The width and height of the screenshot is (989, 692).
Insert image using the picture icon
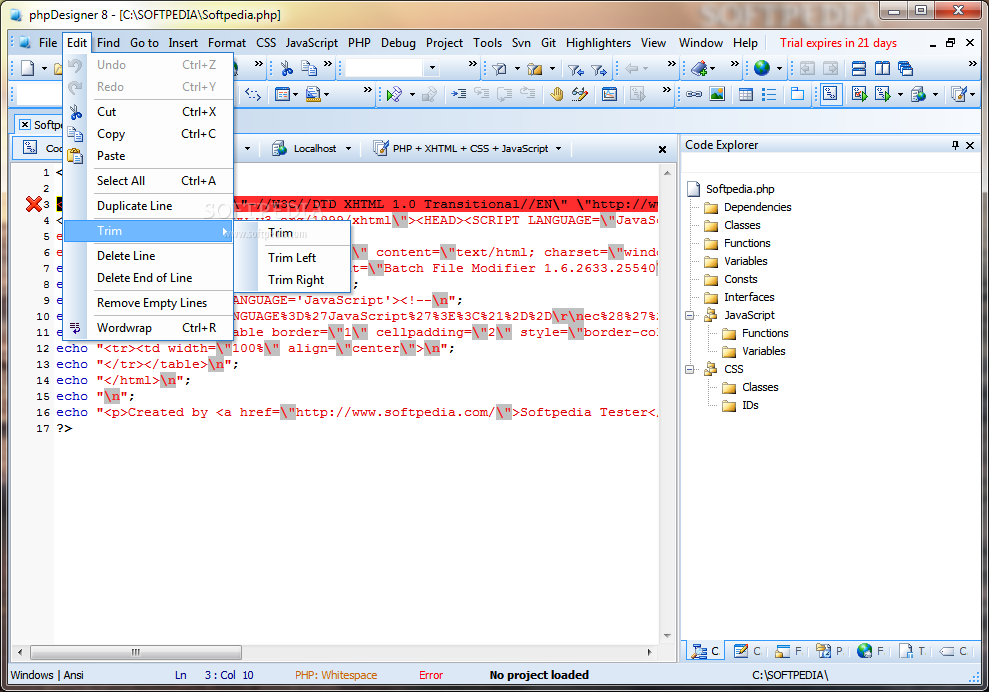coord(717,95)
